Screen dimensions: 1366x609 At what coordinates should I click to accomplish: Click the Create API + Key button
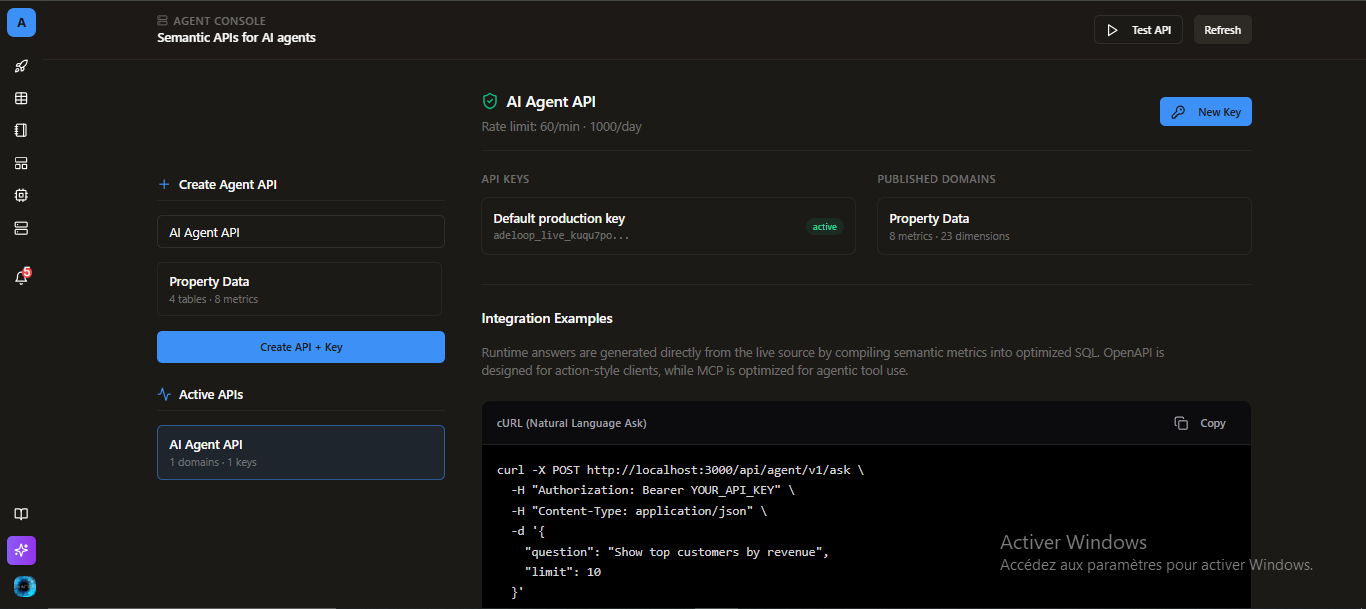coord(301,347)
